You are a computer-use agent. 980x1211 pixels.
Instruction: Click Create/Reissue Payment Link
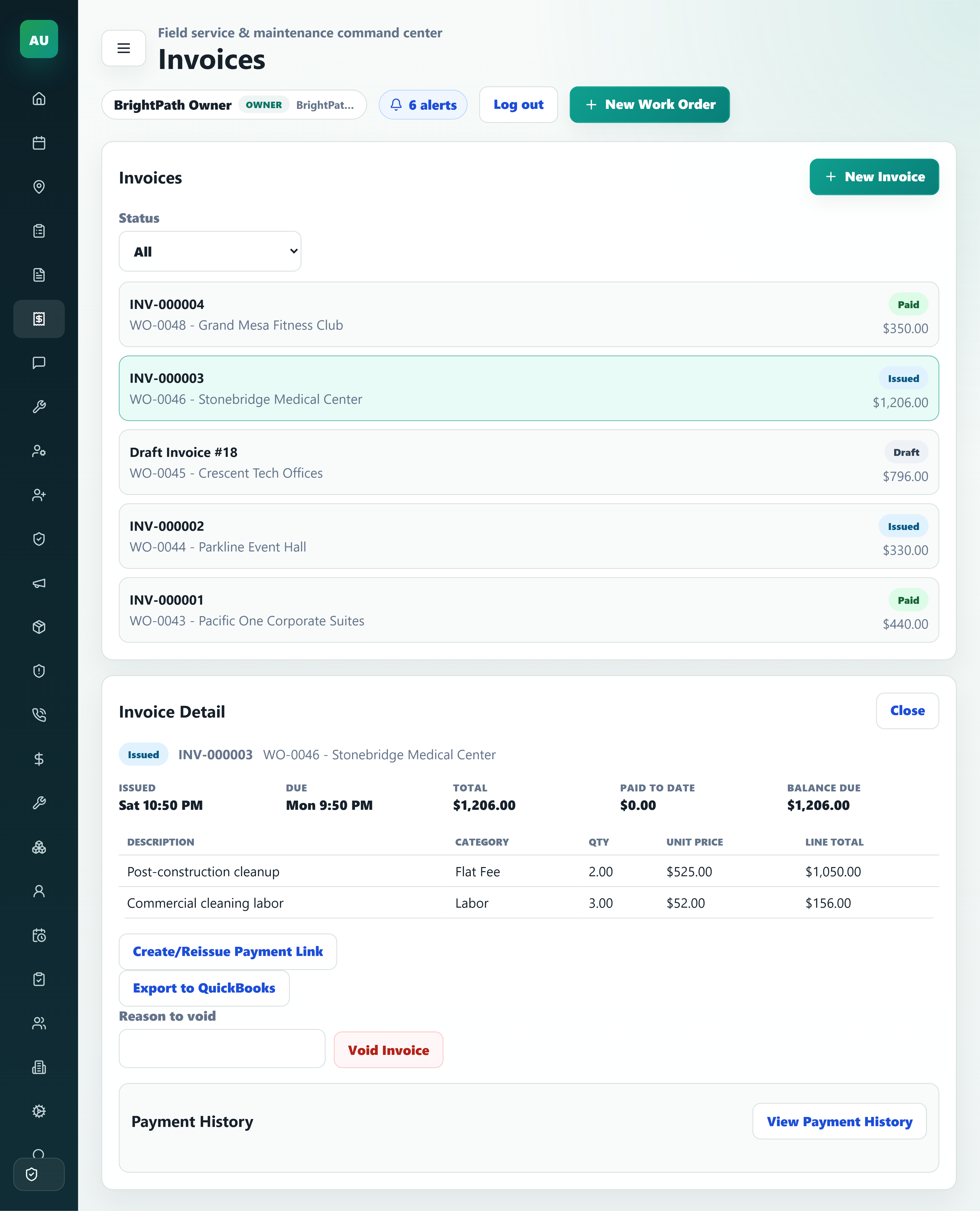(x=227, y=952)
